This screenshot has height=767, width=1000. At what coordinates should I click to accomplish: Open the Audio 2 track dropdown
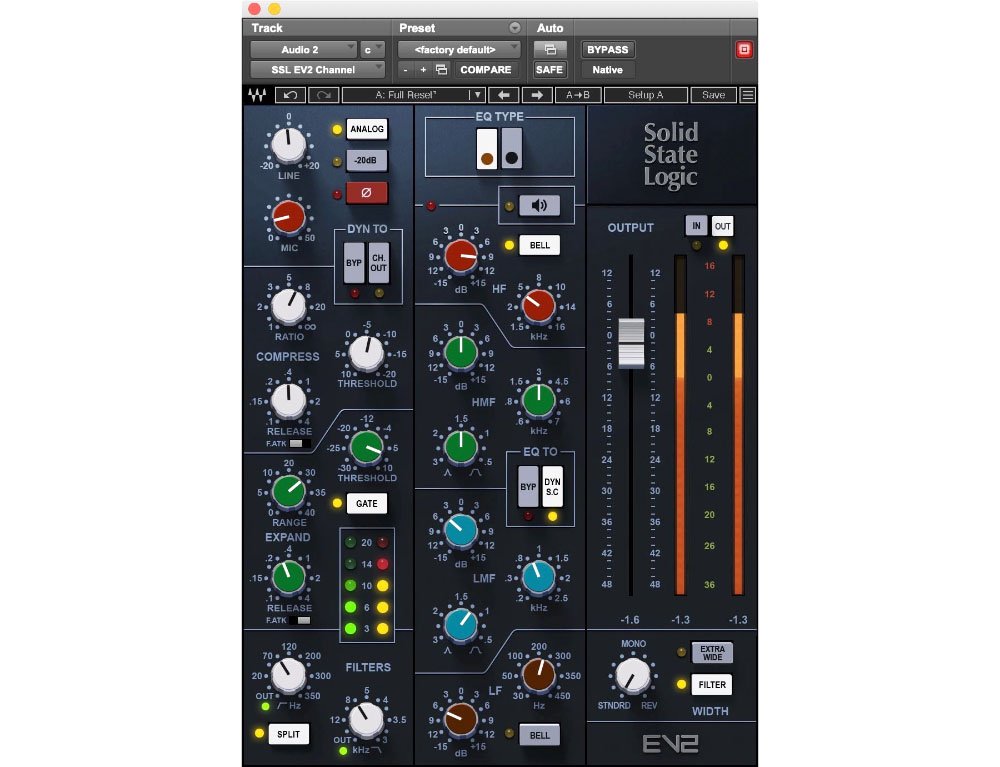coord(303,49)
